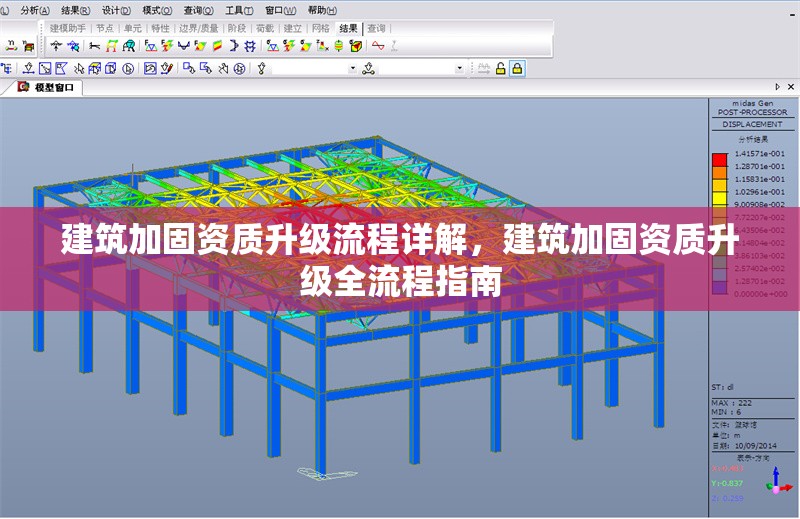Screen dimensions: 800x519
Task: Select the 结果 toolbar tab
Action: (x=348, y=29)
